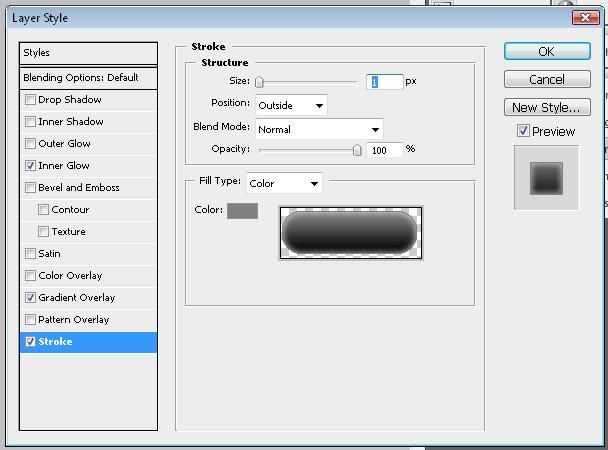
Task: Check the Texture sub-option checkbox
Action: tap(44, 232)
